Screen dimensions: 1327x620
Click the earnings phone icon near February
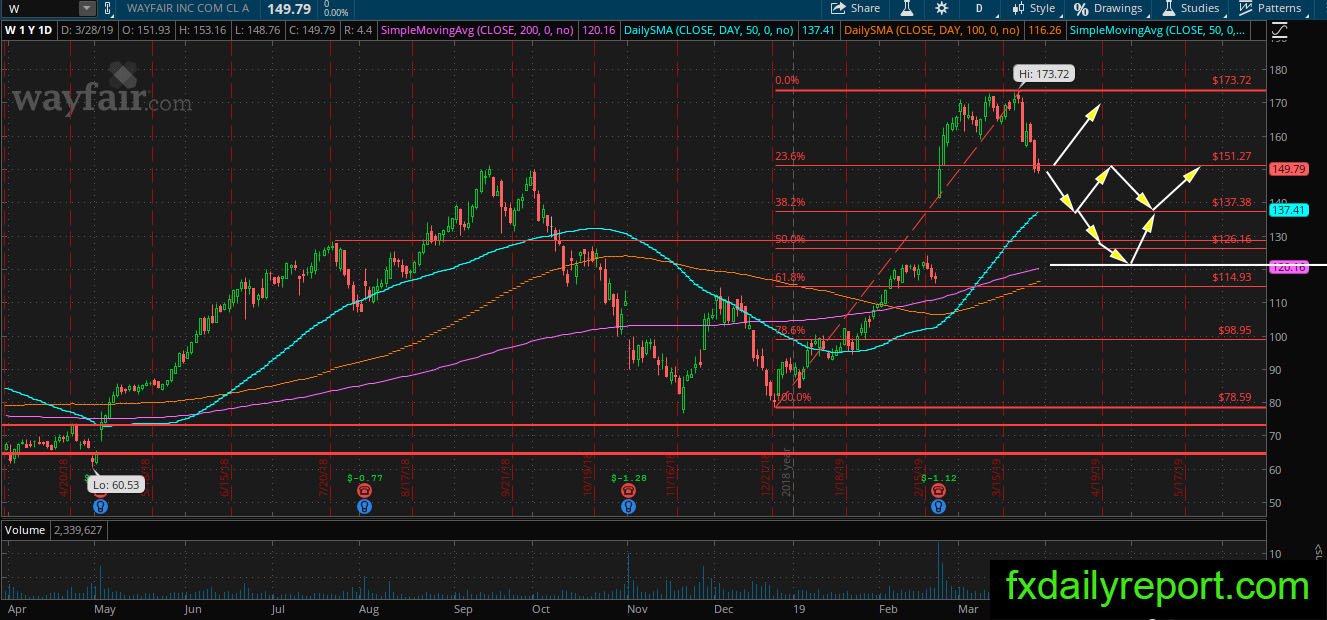click(x=938, y=490)
